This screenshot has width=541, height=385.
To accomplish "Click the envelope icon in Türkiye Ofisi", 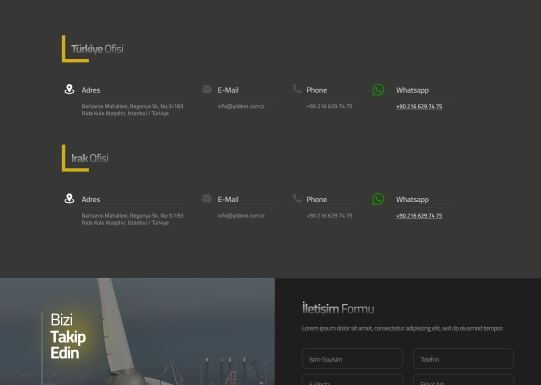I will click(207, 89).
